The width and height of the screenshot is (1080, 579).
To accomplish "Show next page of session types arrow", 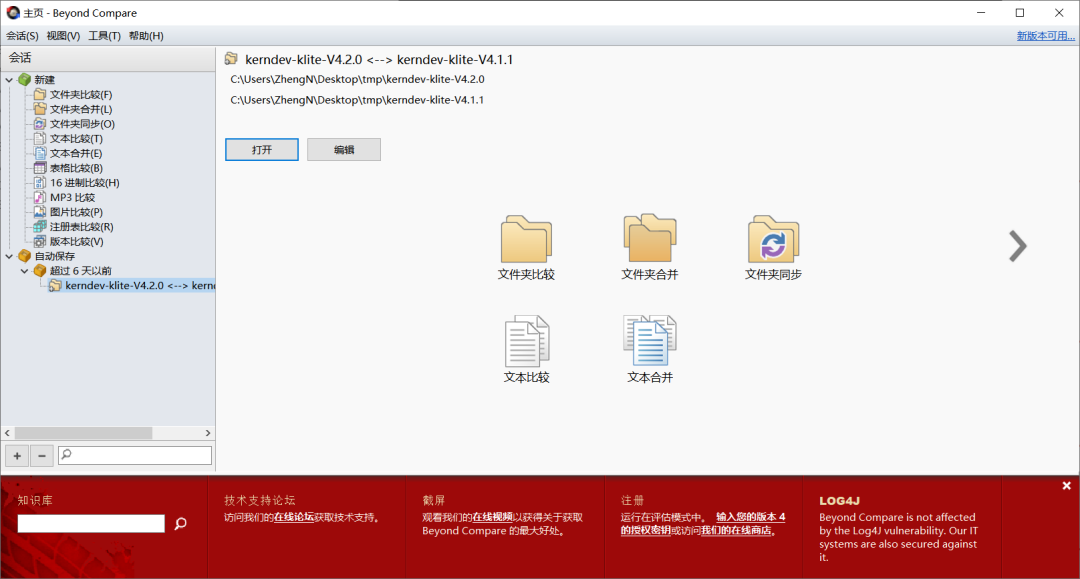I will (1017, 246).
